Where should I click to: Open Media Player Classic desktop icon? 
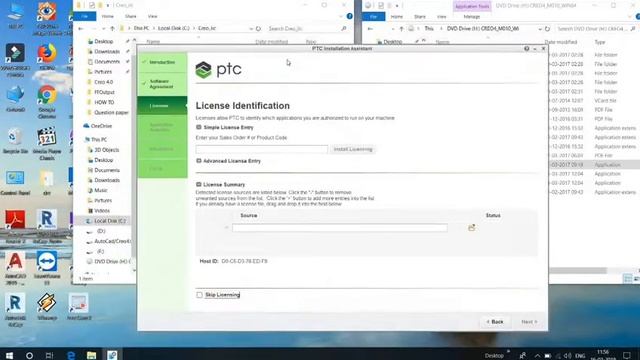47,143
